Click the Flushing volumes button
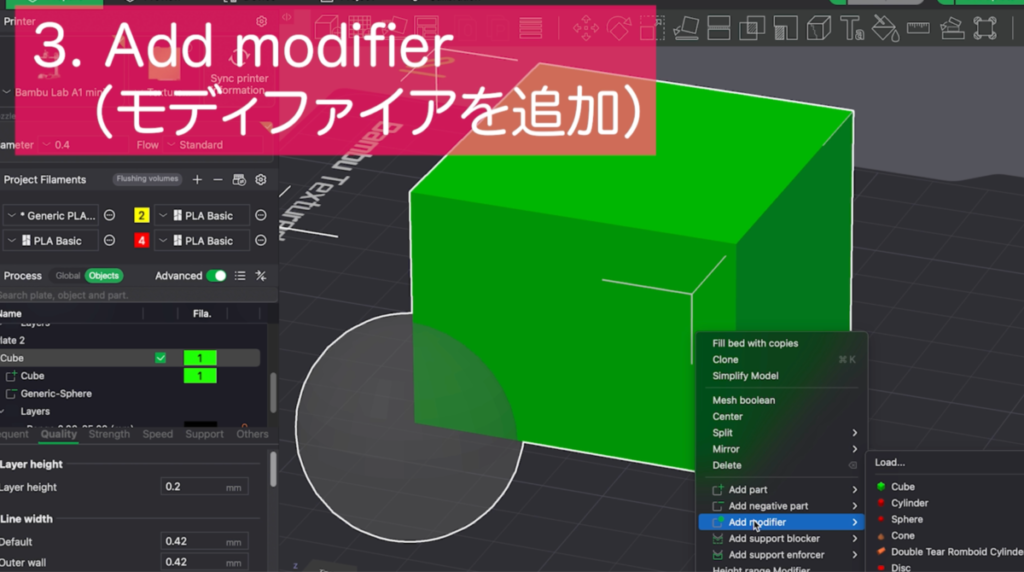 click(x=146, y=180)
